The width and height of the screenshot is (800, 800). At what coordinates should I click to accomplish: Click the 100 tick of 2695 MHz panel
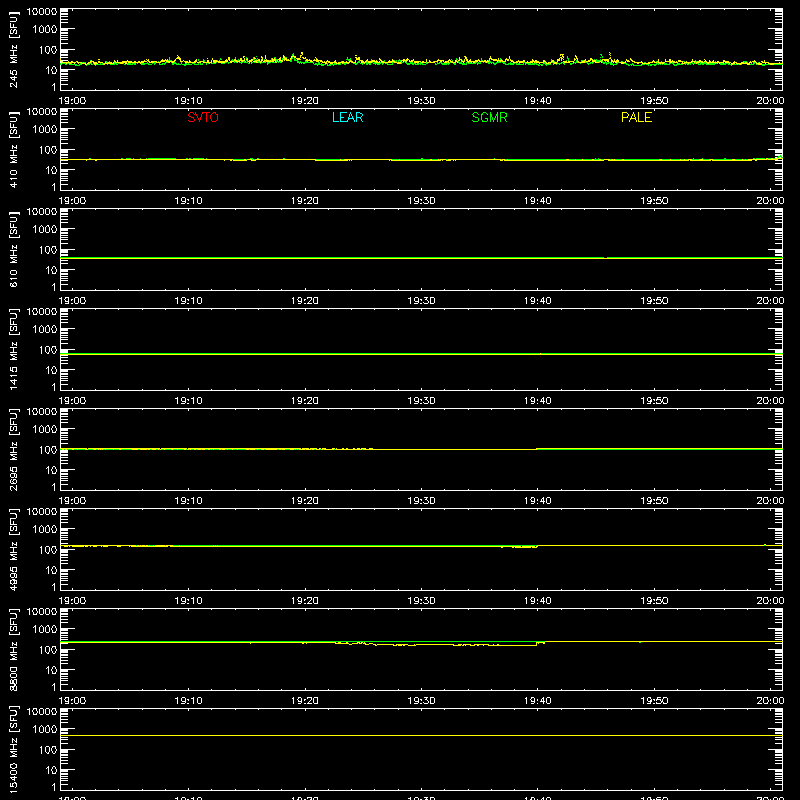(x=48, y=449)
